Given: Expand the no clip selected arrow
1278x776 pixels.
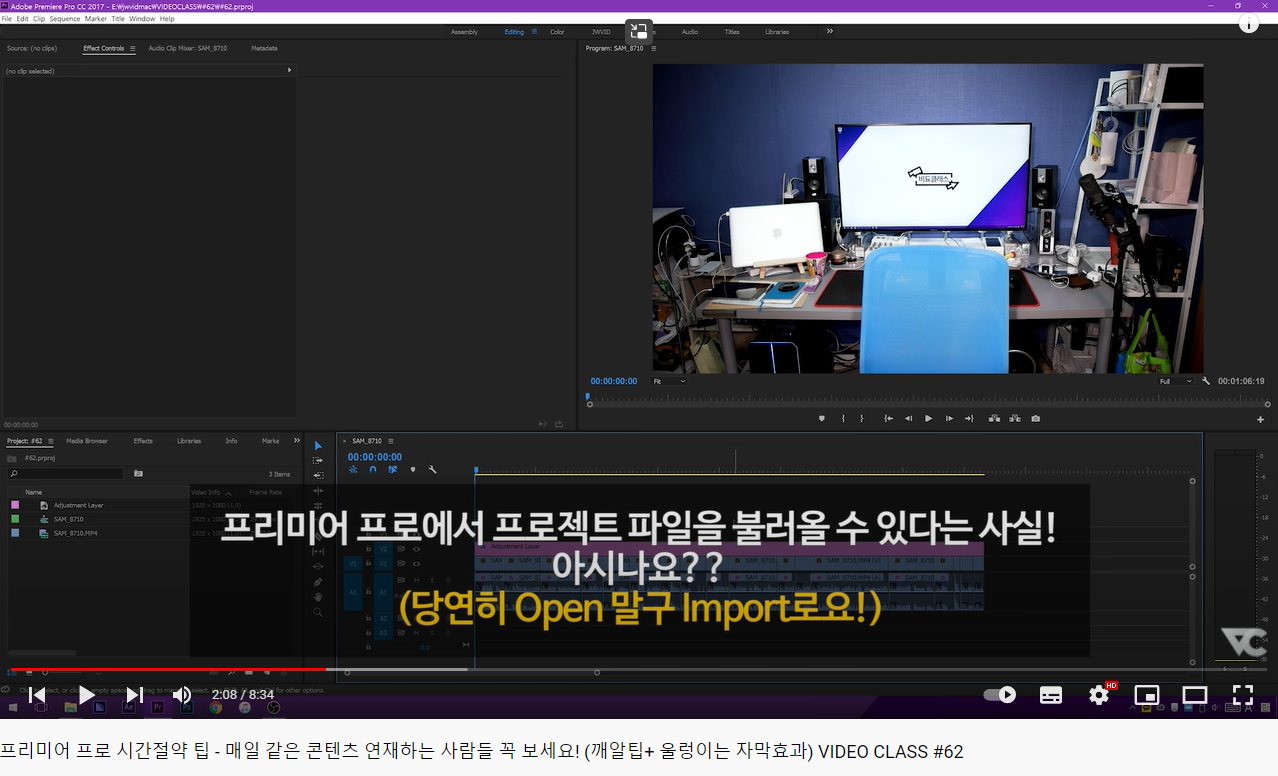Looking at the screenshot, I should [x=290, y=70].
